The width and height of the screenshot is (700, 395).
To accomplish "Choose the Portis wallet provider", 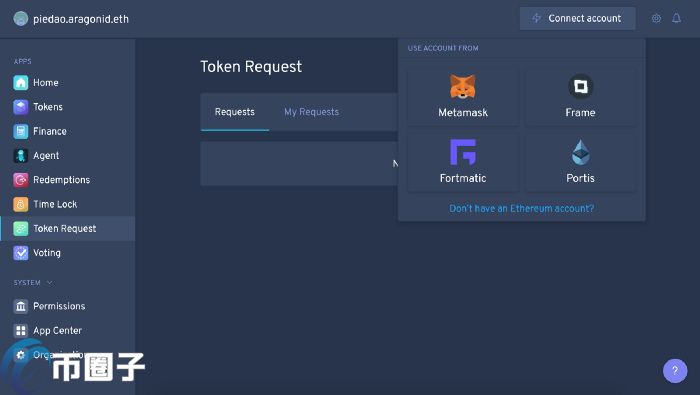I will (x=580, y=162).
